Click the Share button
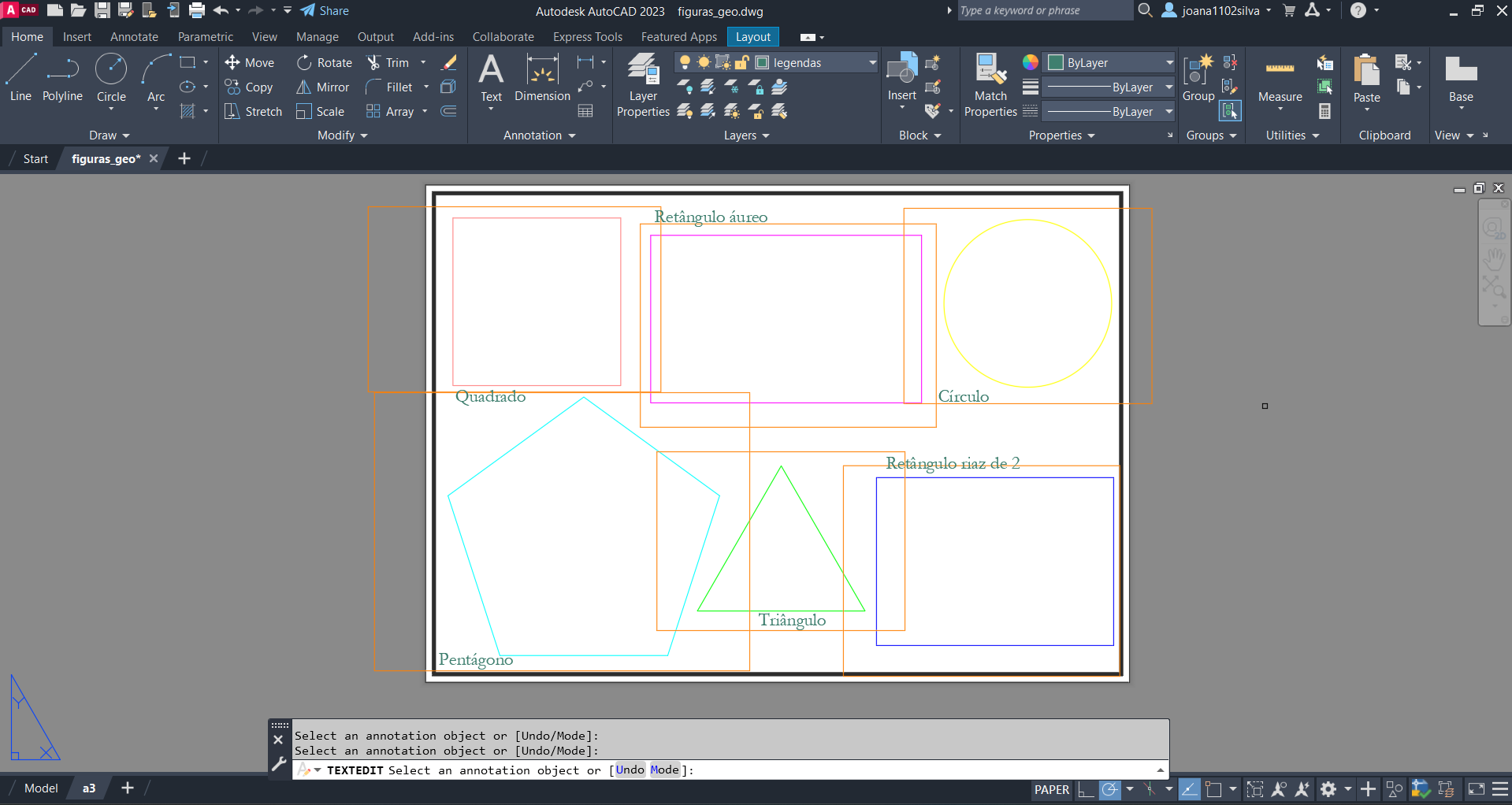Image resolution: width=1512 pixels, height=805 pixels. point(325,11)
